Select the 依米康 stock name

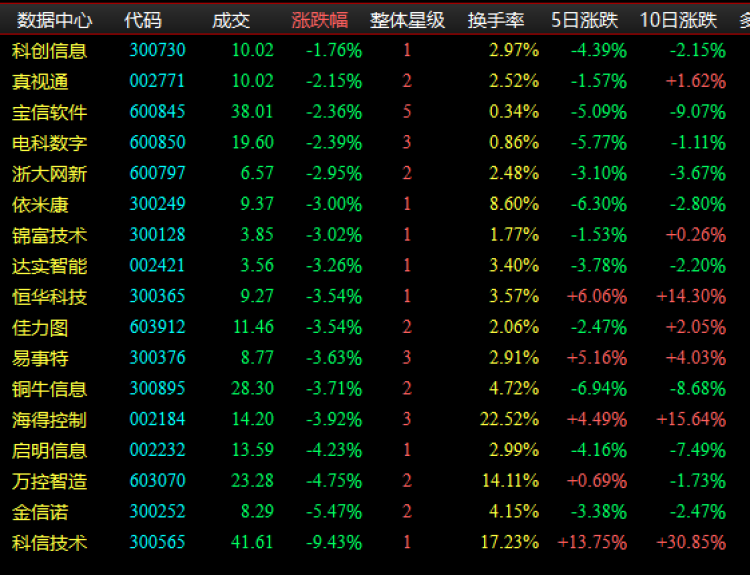(x=40, y=205)
